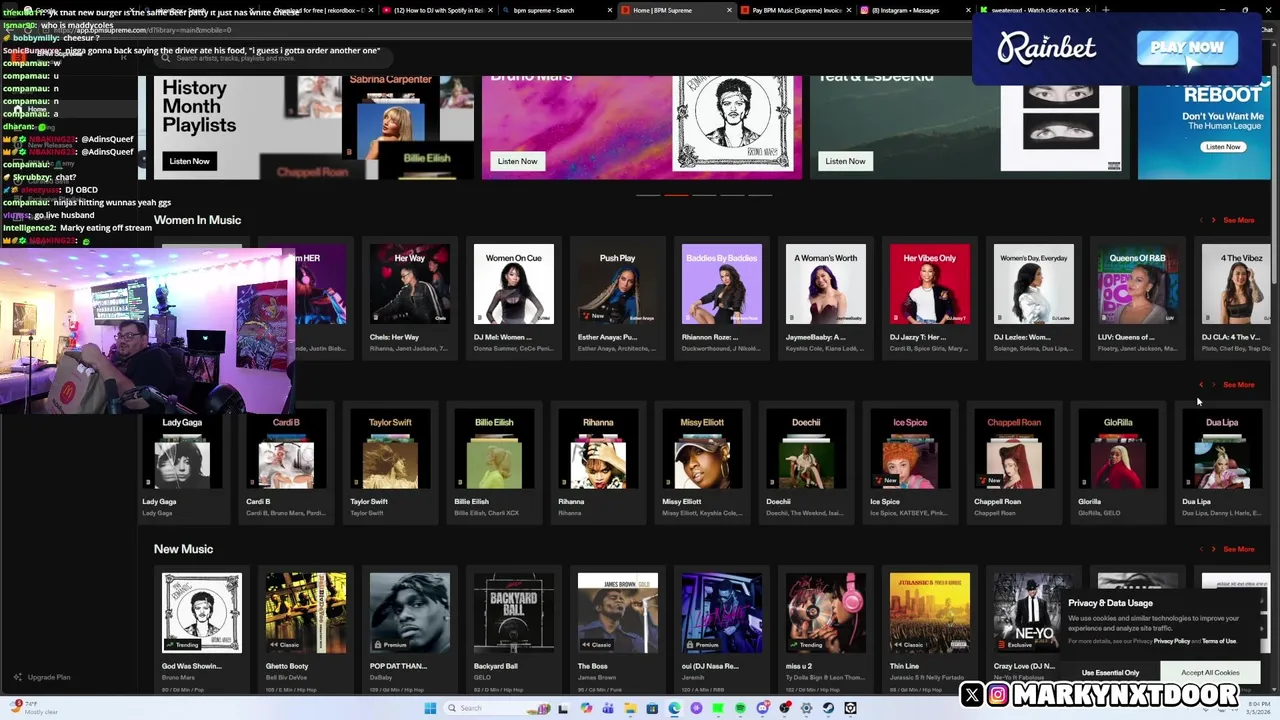Viewport: 1280px width, 720px height.
Task: Open Microsoft Teams taskbar icon
Action: point(608,708)
